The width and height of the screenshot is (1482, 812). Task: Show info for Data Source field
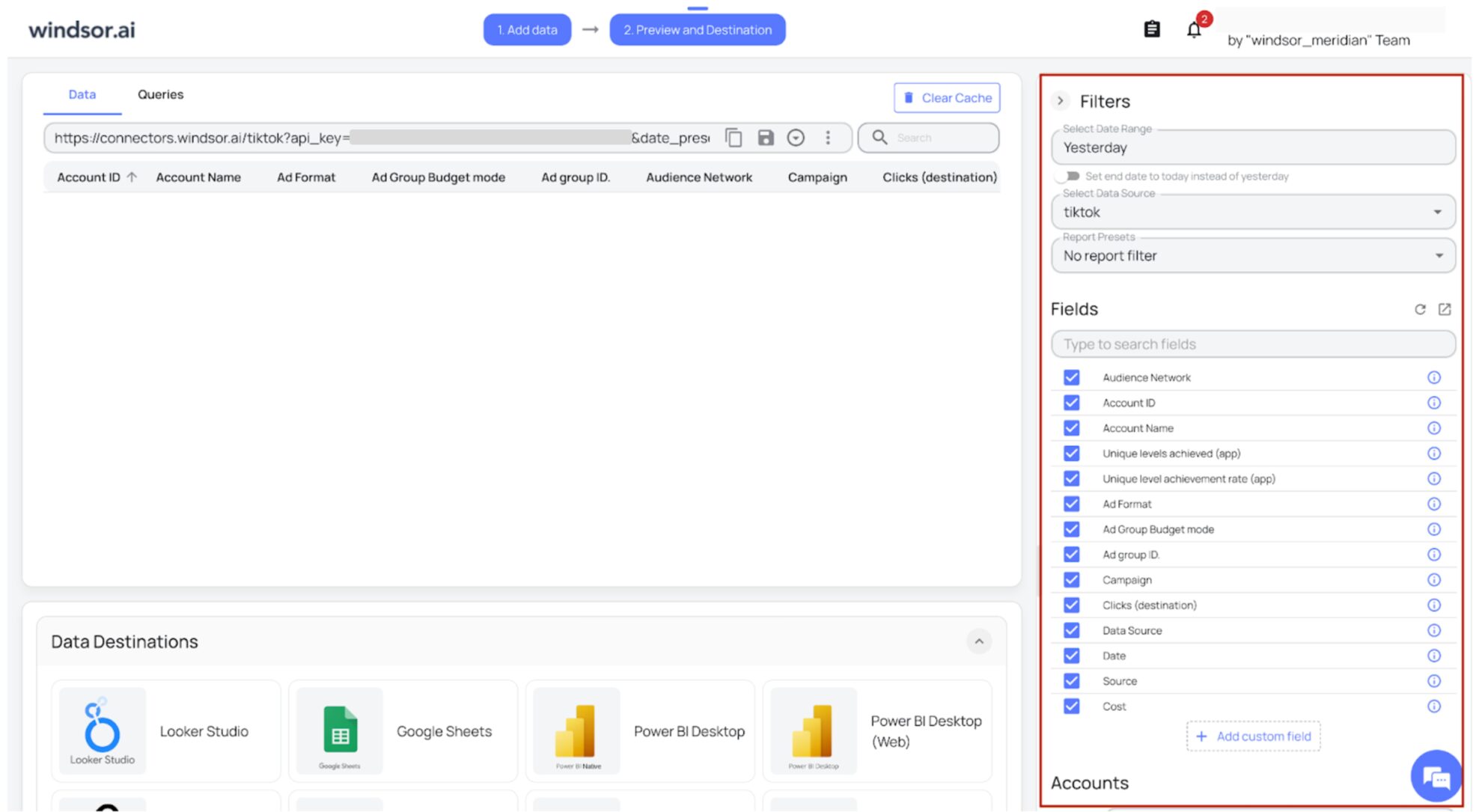[x=1434, y=631]
